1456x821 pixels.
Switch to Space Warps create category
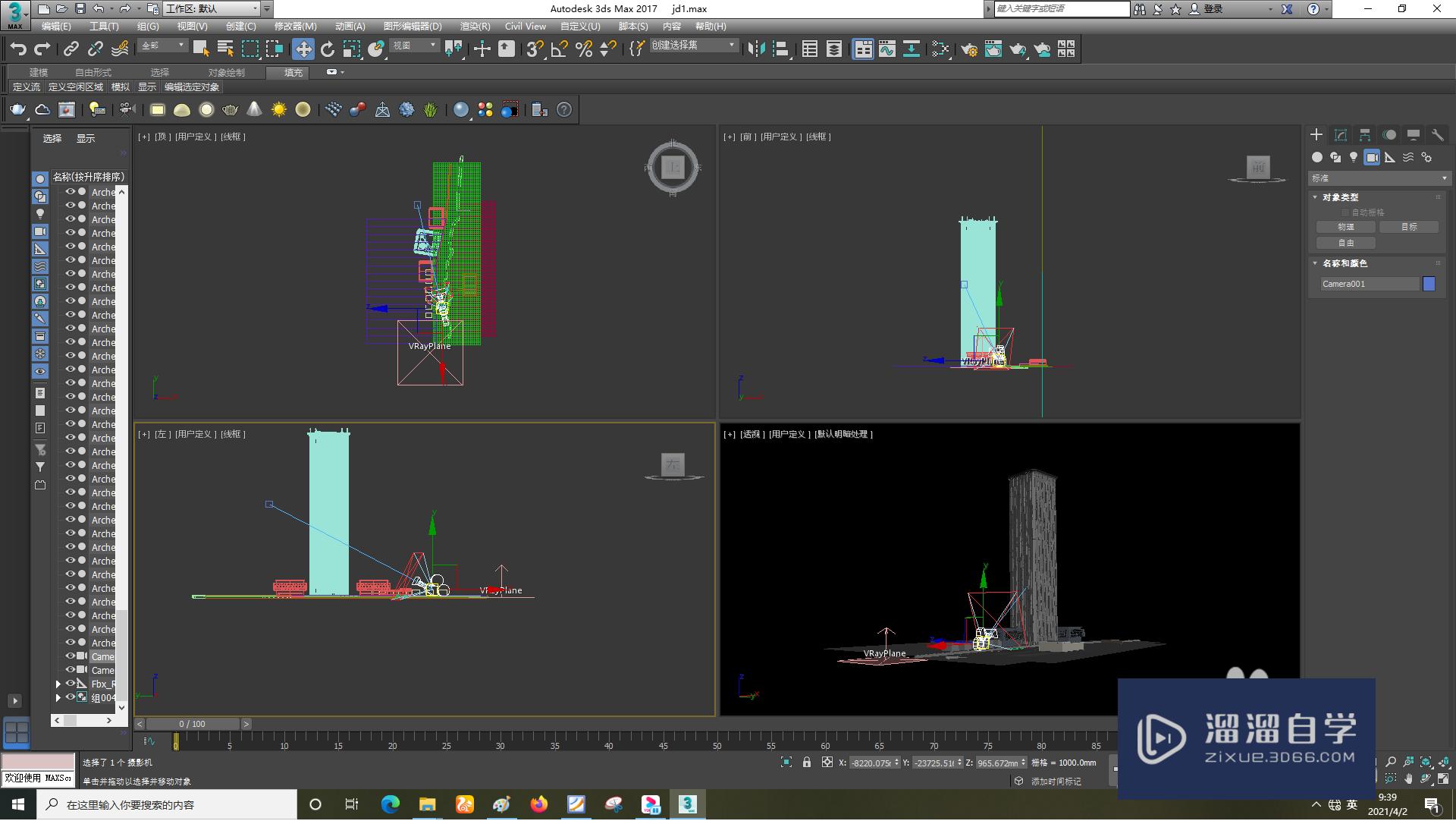click(x=1408, y=157)
